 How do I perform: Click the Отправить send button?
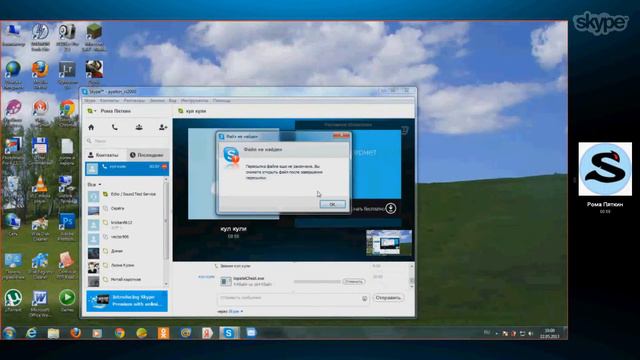pyautogui.click(x=388, y=298)
